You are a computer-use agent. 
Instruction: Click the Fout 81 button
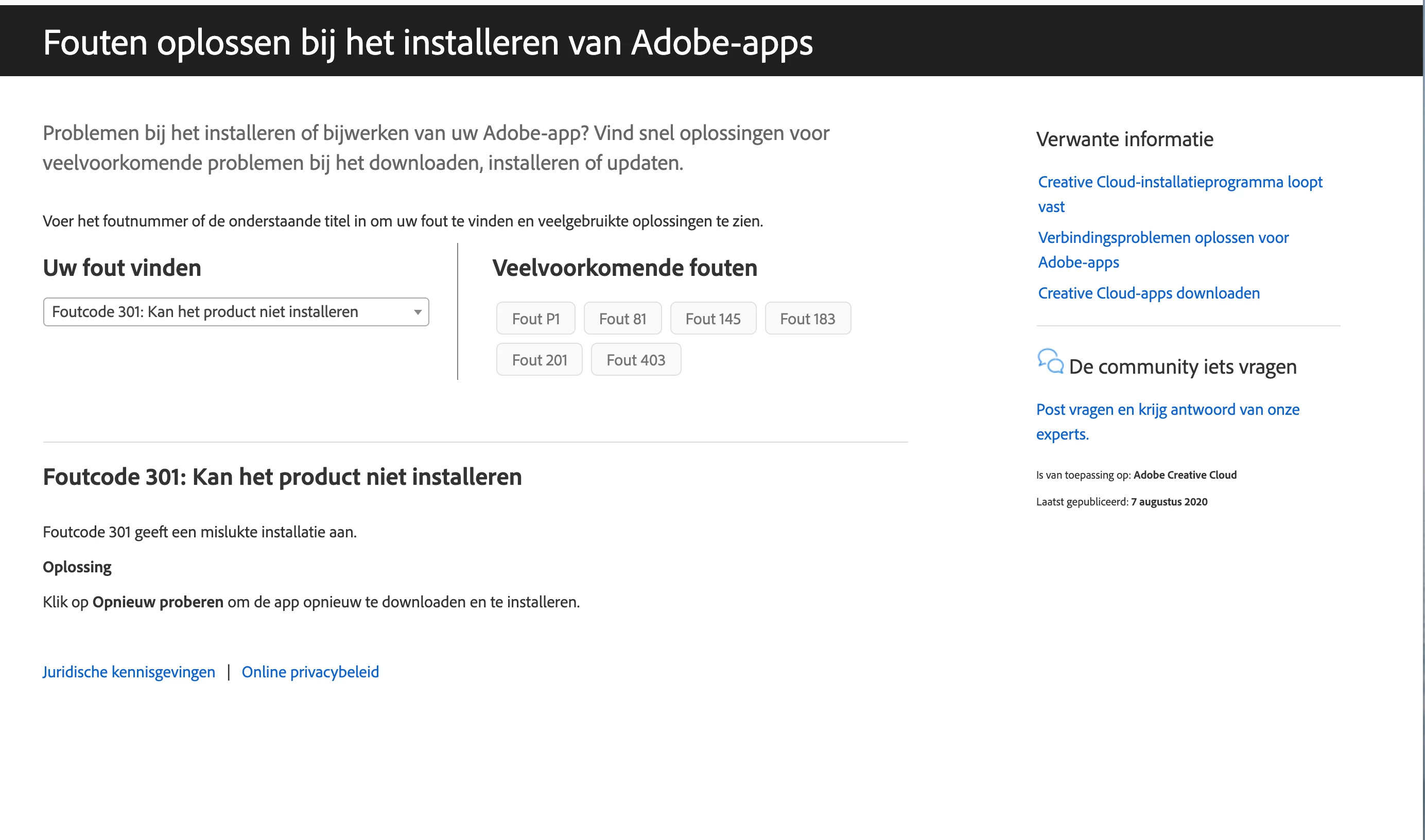click(622, 319)
